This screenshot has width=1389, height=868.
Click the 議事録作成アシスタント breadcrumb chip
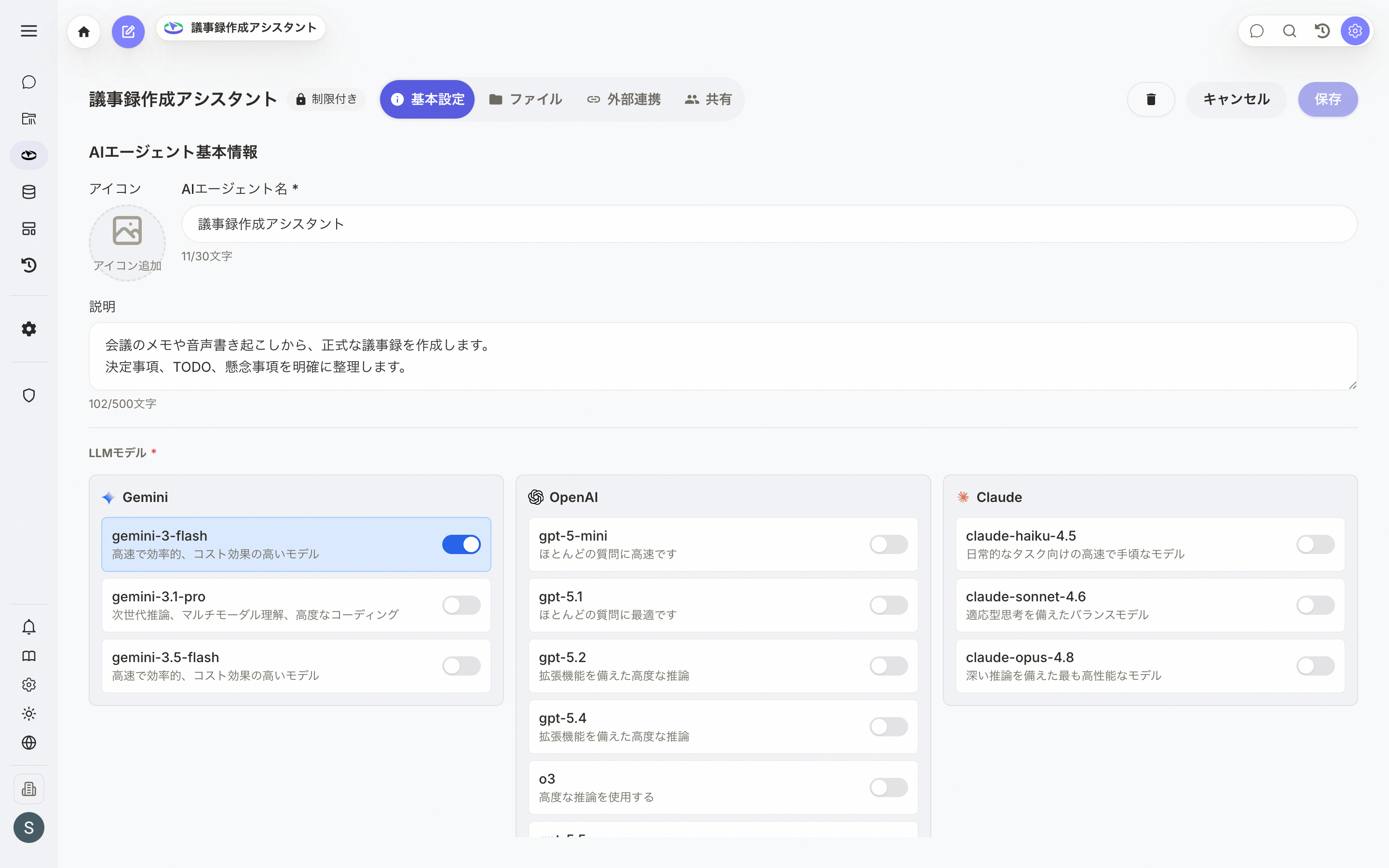[x=241, y=28]
